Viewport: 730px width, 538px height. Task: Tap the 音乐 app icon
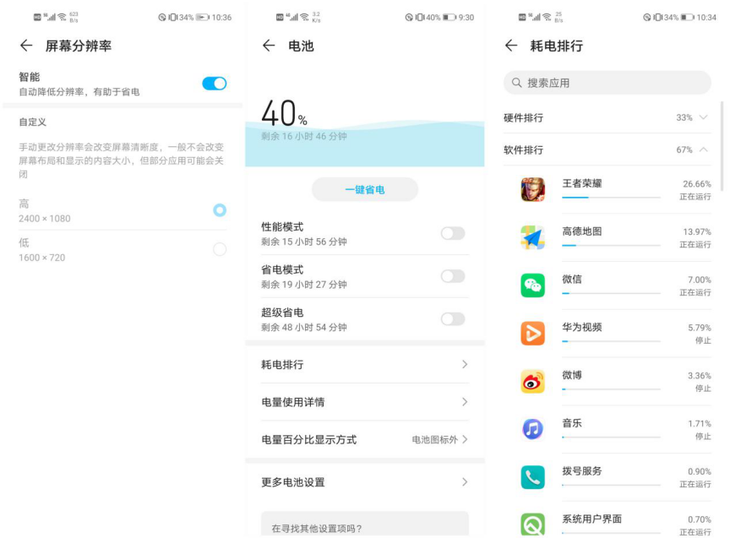pos(532,429)
